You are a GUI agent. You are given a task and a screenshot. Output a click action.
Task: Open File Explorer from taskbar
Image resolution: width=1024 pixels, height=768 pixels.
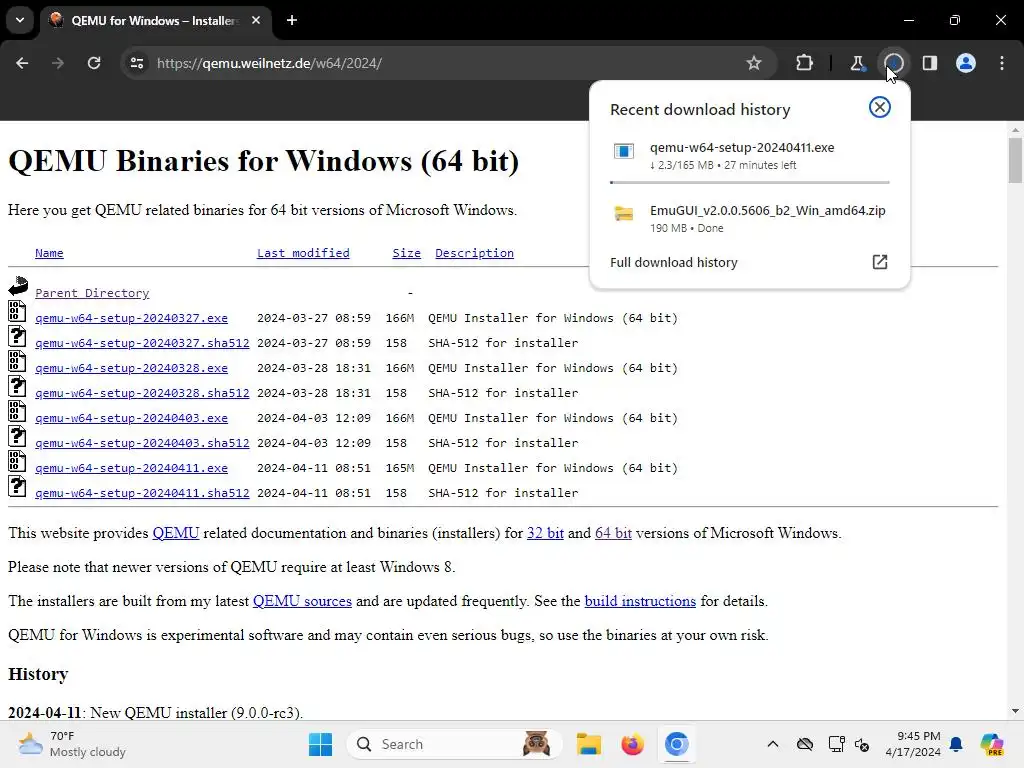[x=588, y=744]
